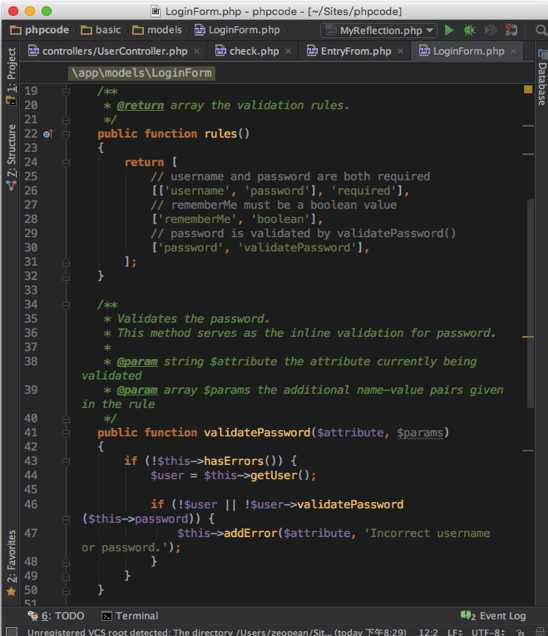The width and height of the screenshot is (548, 636).
Task: Toggle the Favorites tool window
Action: pos(11,563)
